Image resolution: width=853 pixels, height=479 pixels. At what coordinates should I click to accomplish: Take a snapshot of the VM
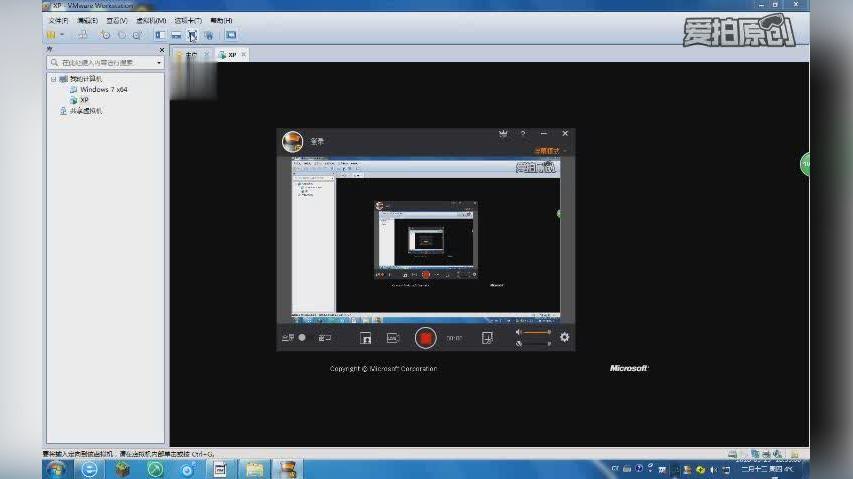click(105, 35)
